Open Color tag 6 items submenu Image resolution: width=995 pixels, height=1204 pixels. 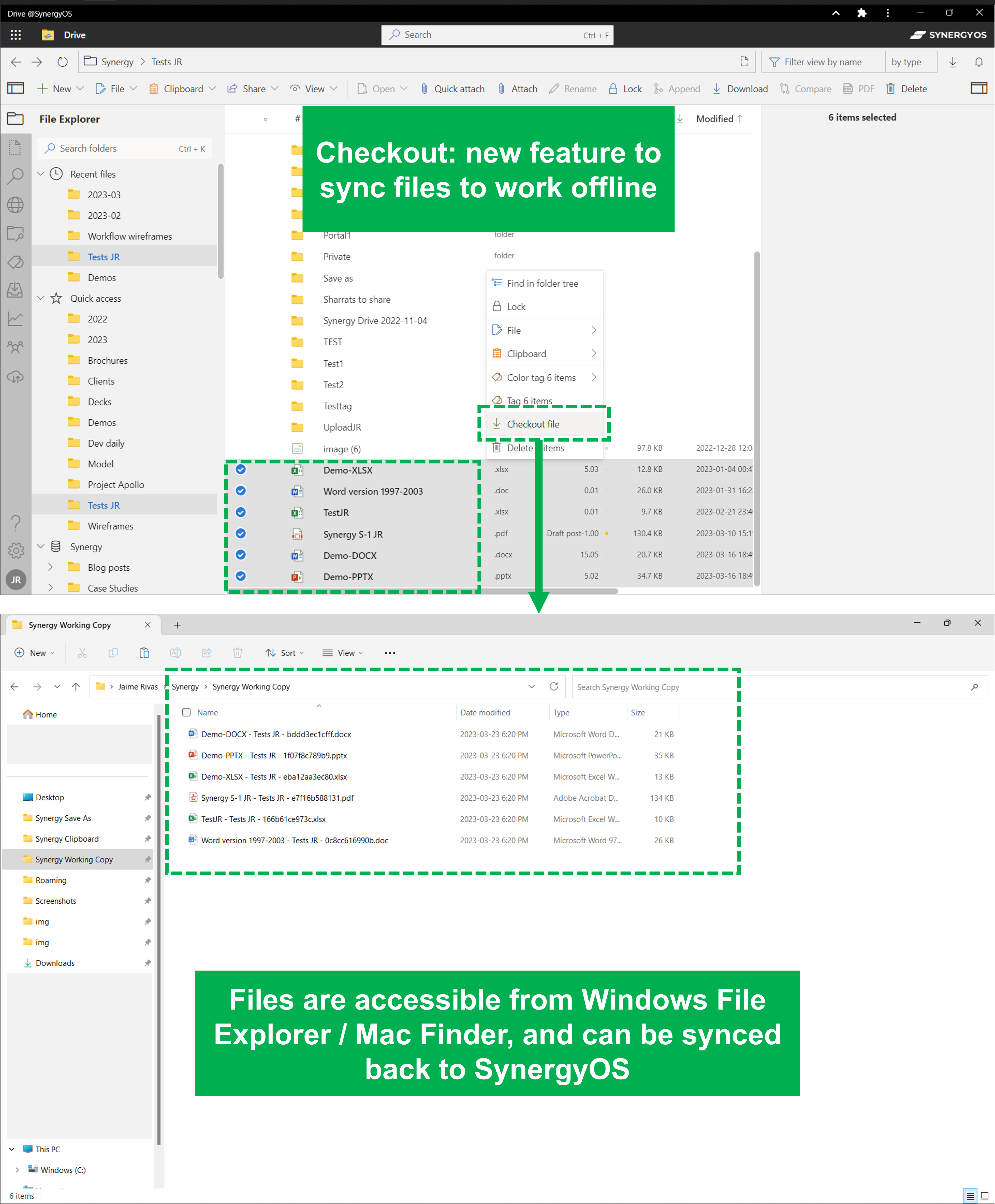tap(544, 378)
